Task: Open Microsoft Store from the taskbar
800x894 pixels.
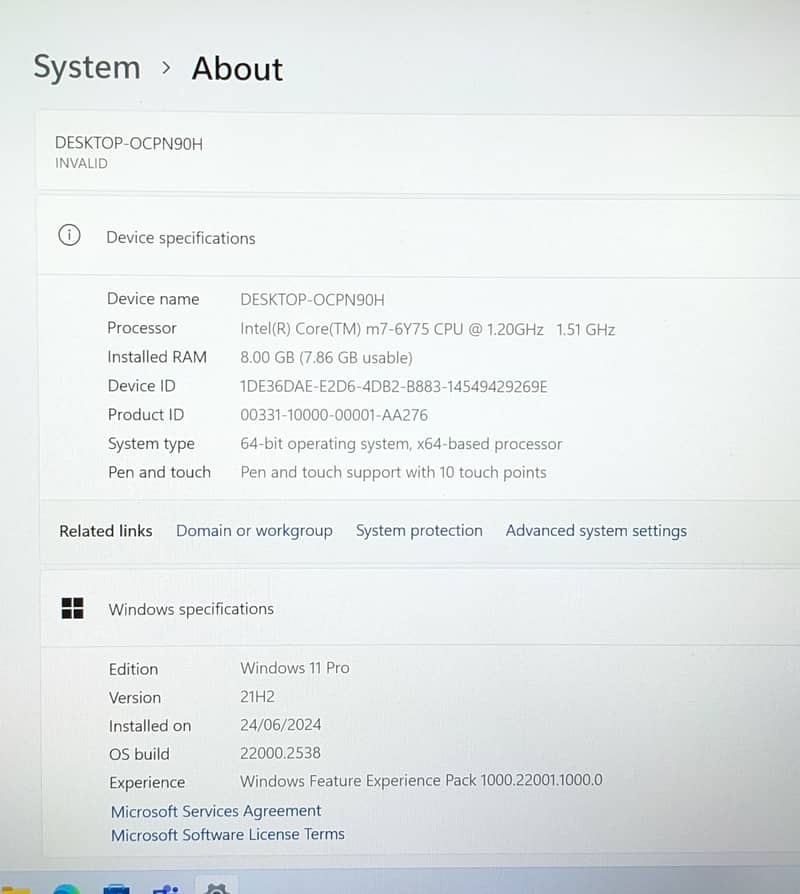Action: 117,888
